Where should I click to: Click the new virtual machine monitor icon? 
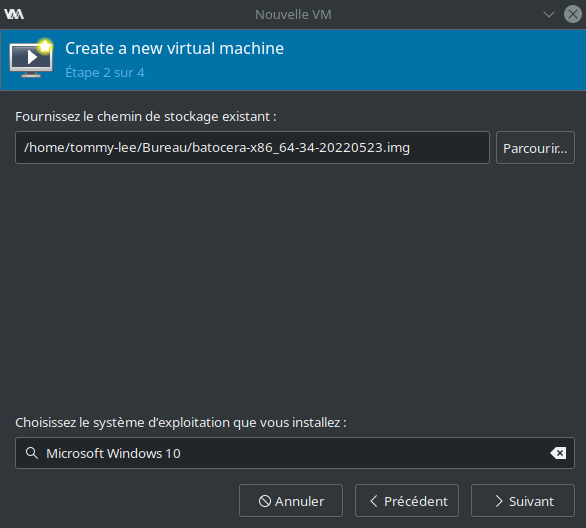point(31,58)
